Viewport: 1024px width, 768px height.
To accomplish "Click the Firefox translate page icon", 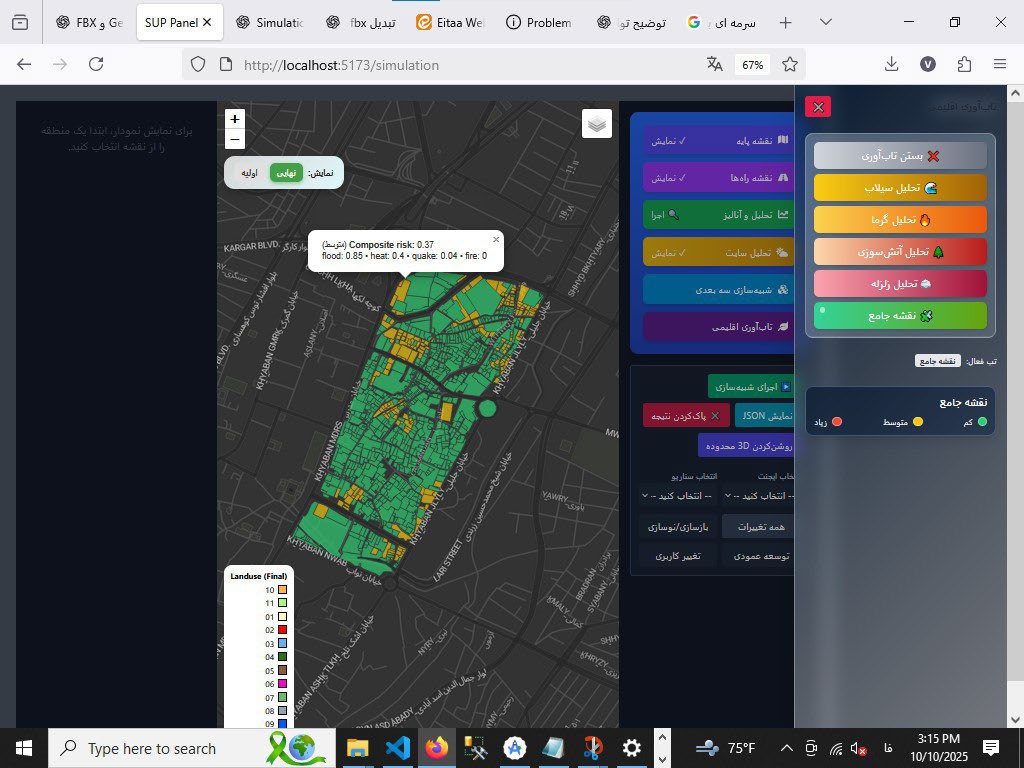I will (714, 64).
